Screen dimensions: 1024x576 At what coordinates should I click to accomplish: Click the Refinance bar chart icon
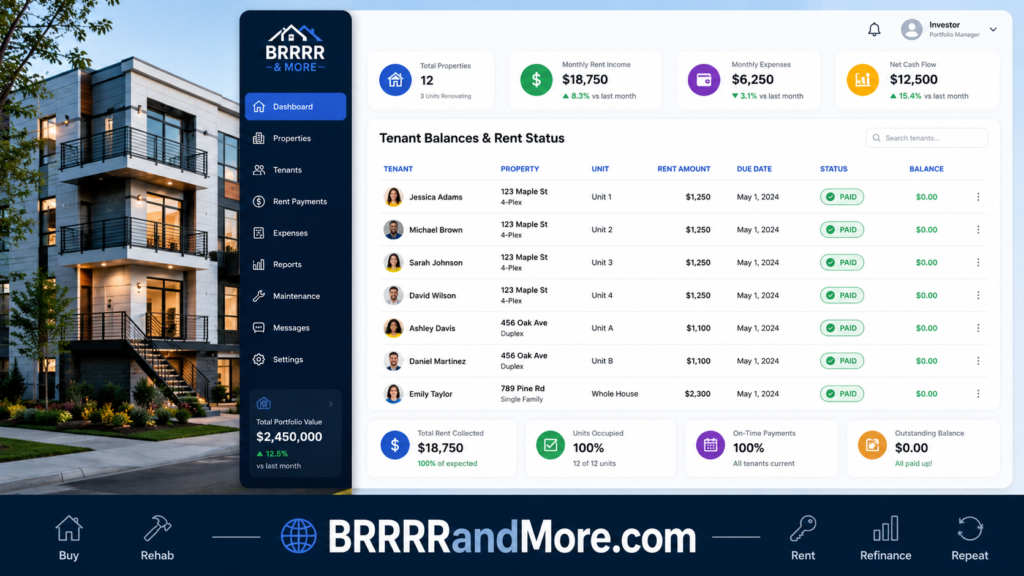tap(886, 529)
